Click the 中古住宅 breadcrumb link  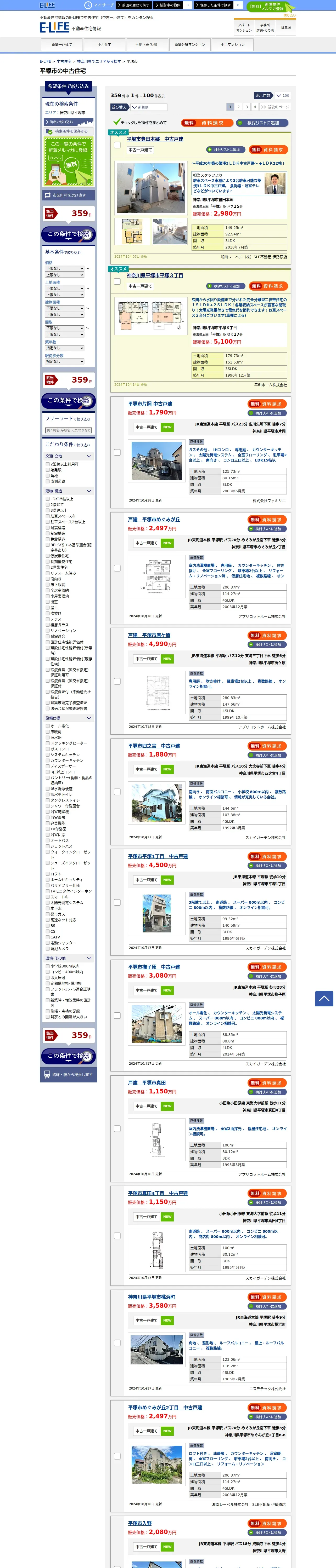(64, 61)
